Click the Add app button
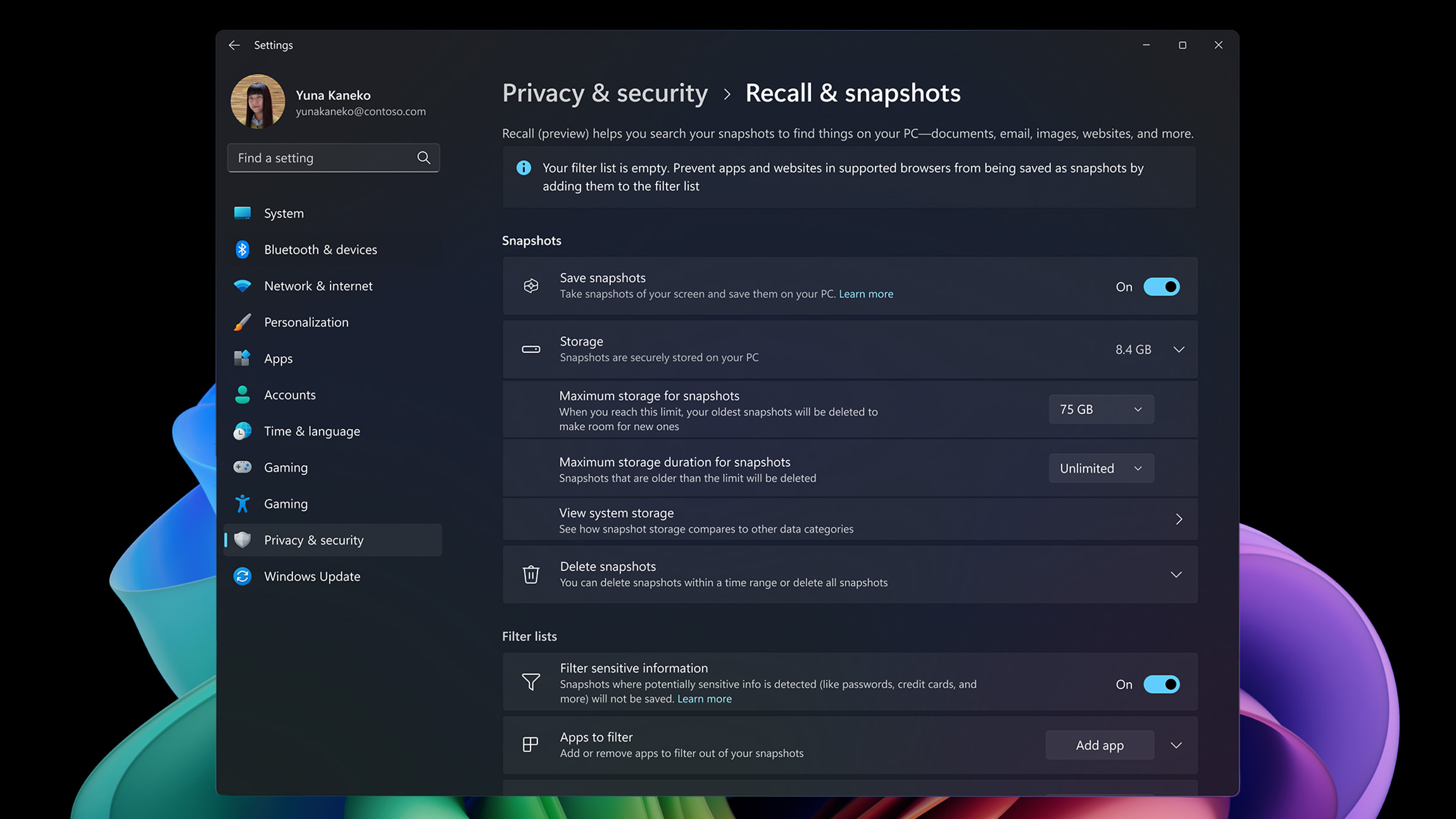 [x=1099, y=745]
